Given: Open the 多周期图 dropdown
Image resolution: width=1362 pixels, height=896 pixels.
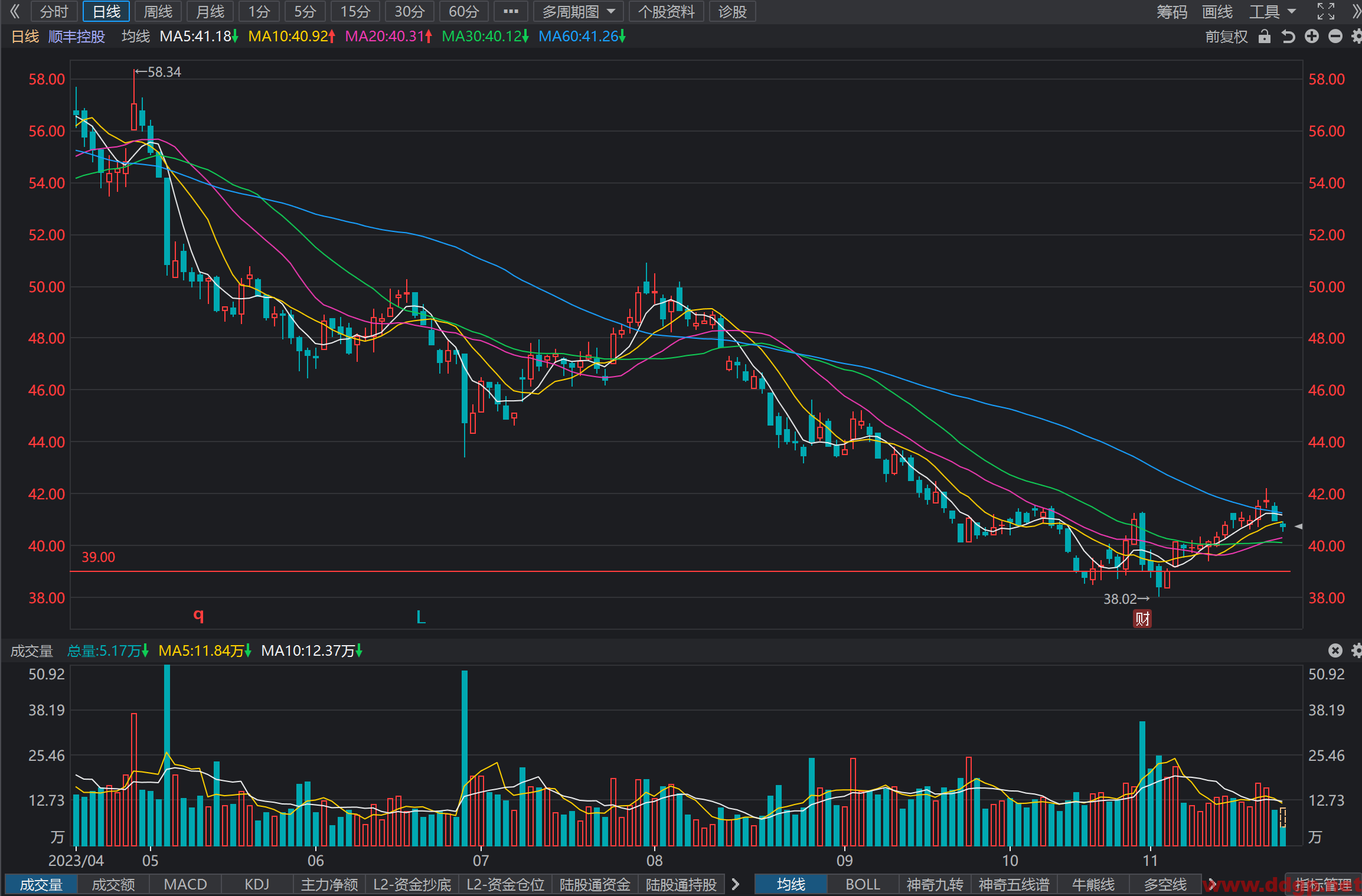Looking at the screenshot, I should 579,11.
